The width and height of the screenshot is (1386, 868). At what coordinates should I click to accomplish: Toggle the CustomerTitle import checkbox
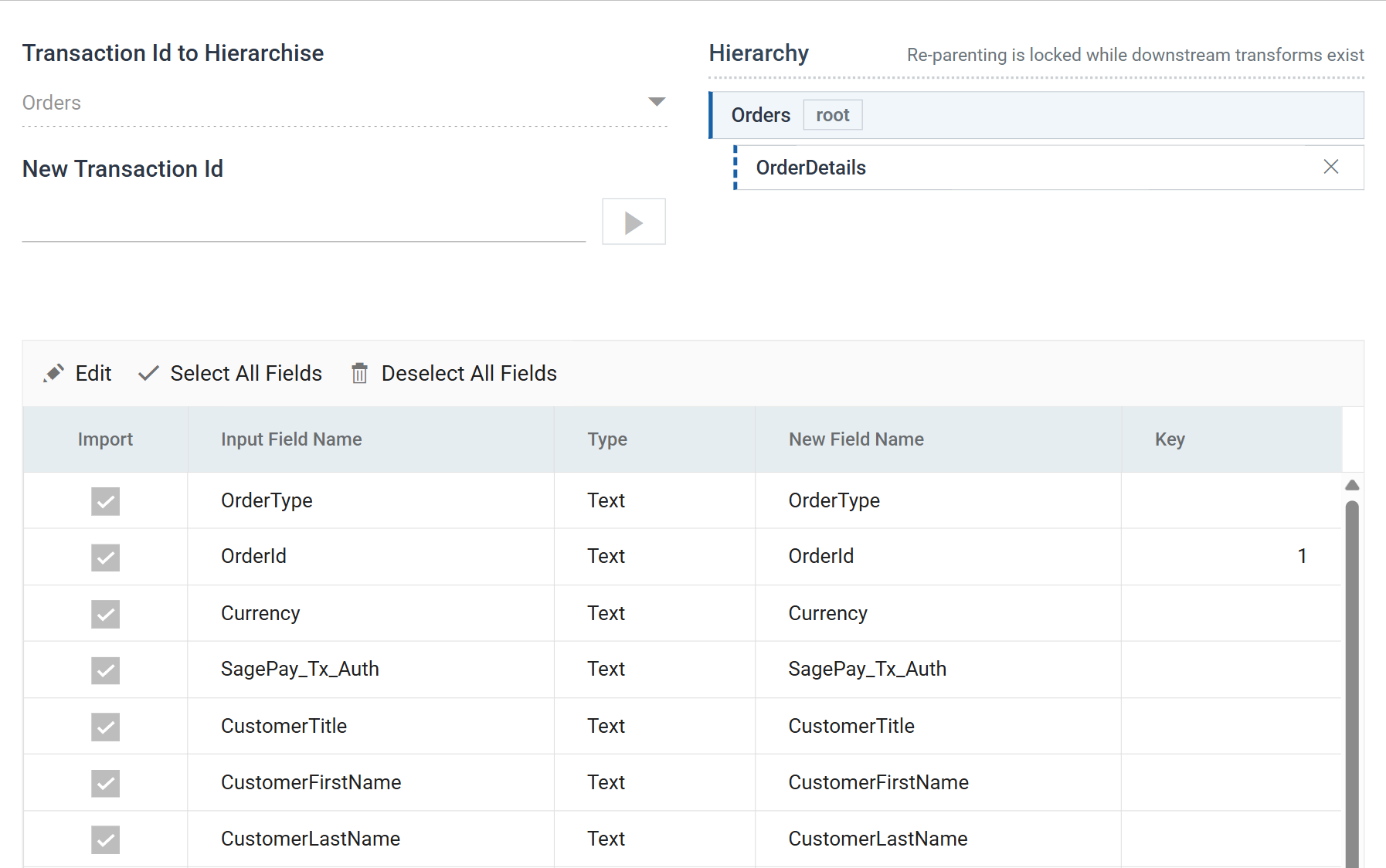point(105,727)
